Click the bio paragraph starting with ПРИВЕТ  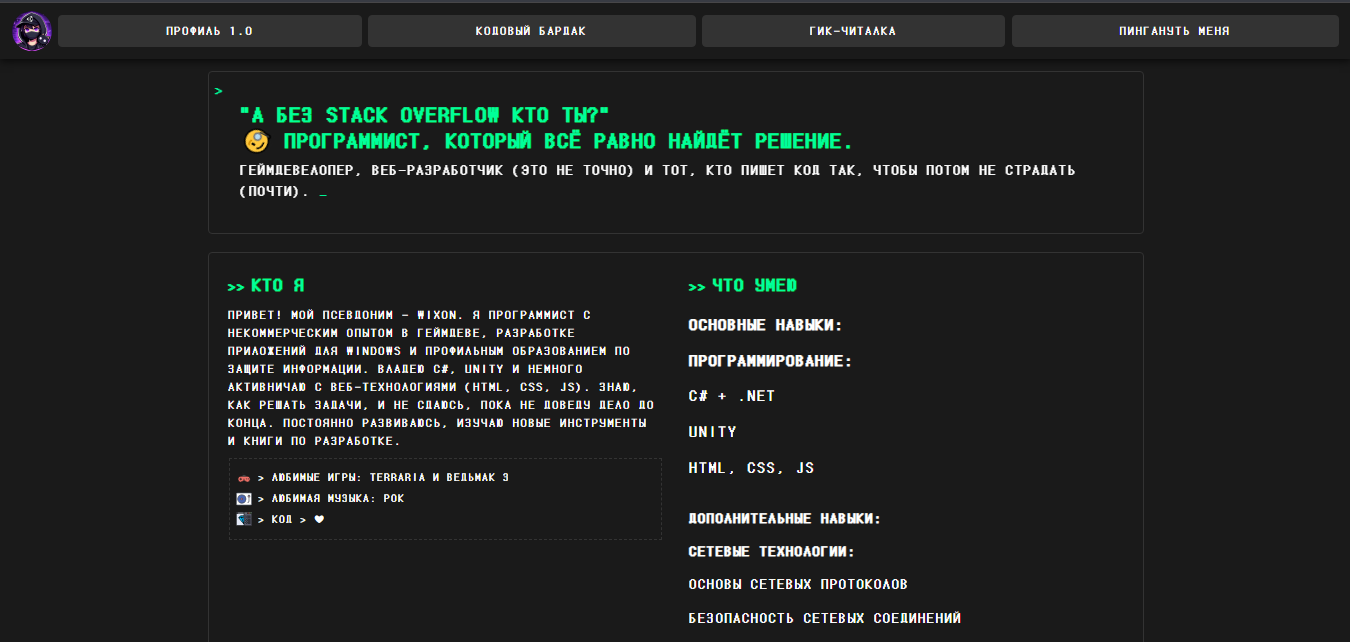point(441,378)
